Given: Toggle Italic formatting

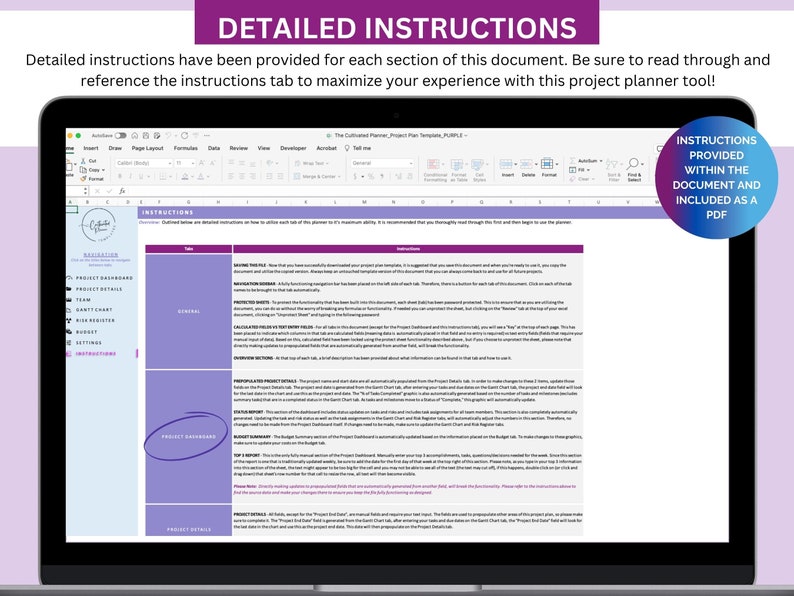Looking at the screenshot, I should coord(131,176).
